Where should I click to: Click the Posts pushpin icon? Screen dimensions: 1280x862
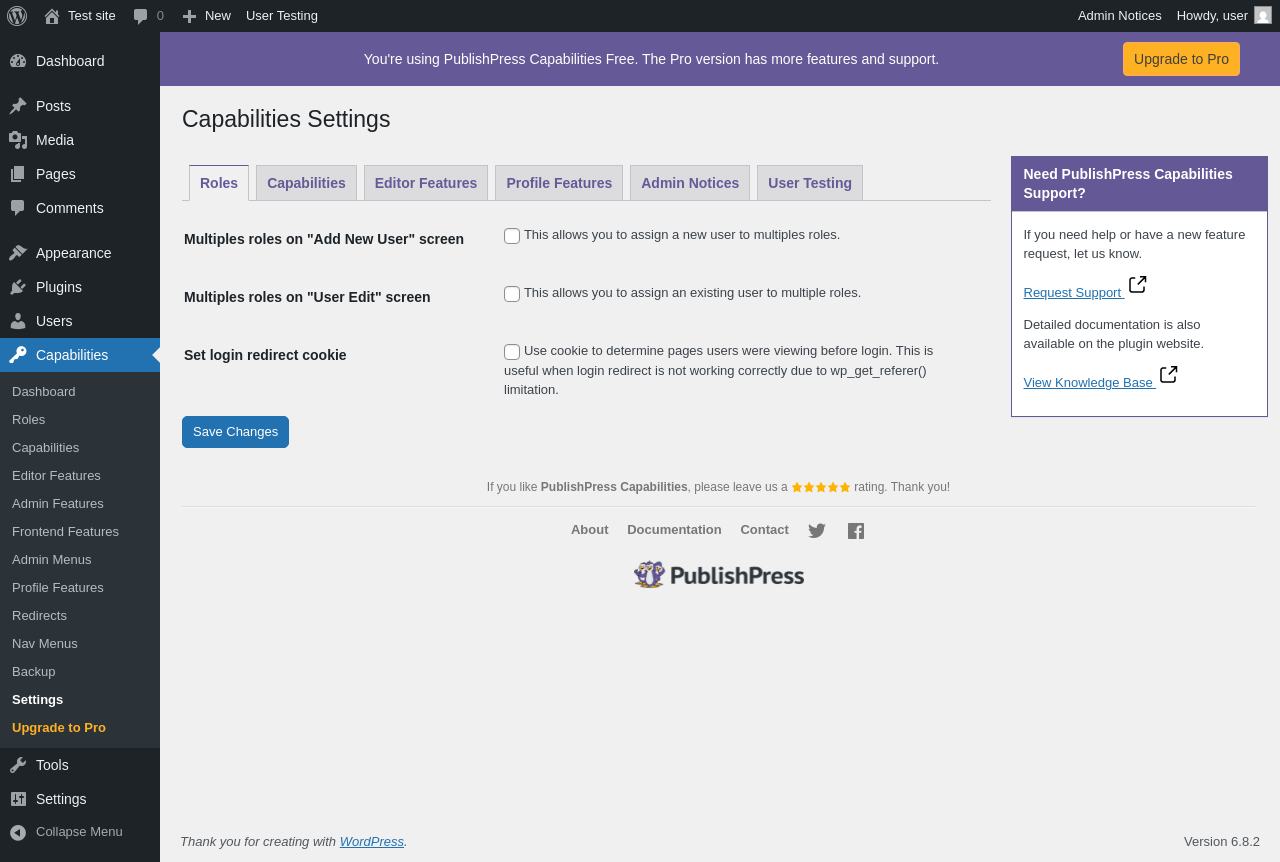(18, 106)
